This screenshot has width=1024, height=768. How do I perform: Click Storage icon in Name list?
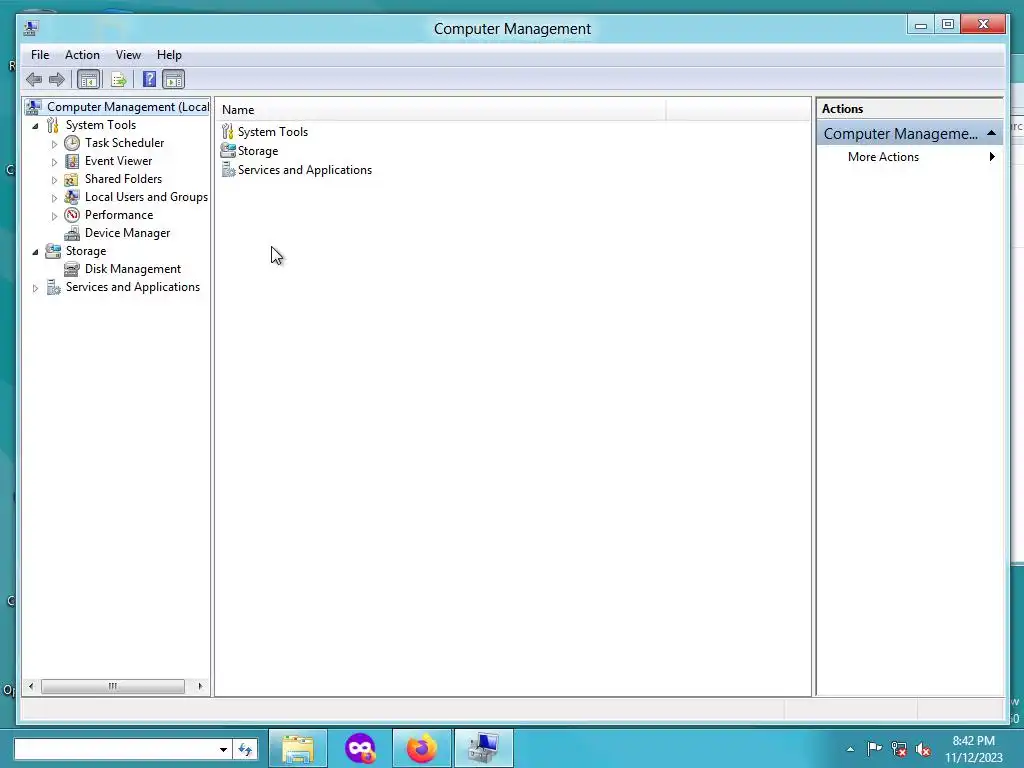227,151
